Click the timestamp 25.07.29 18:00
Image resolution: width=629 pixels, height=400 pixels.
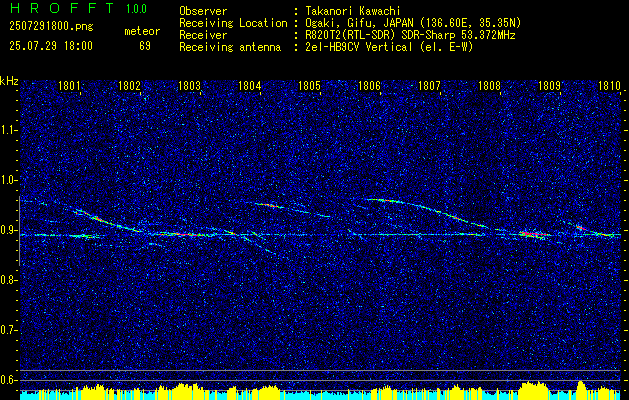[x=51, y=46]
